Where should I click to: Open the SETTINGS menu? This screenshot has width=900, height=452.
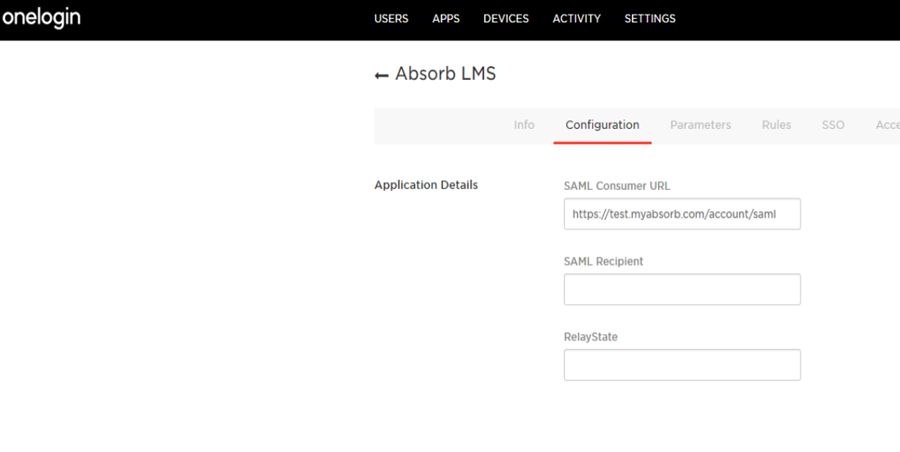[x=650, y=18]
